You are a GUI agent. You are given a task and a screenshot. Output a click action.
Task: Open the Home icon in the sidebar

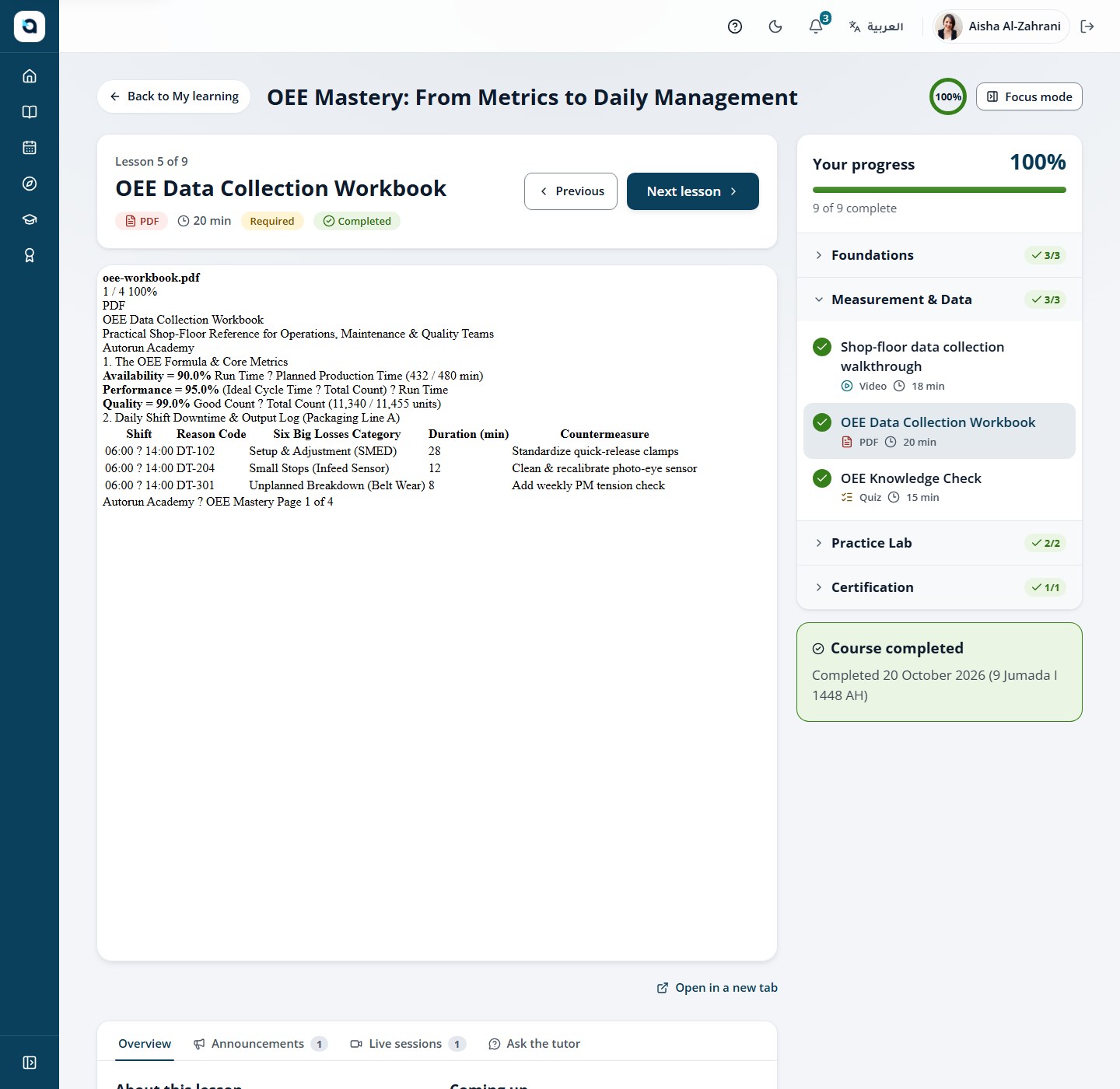coord(30,76)
